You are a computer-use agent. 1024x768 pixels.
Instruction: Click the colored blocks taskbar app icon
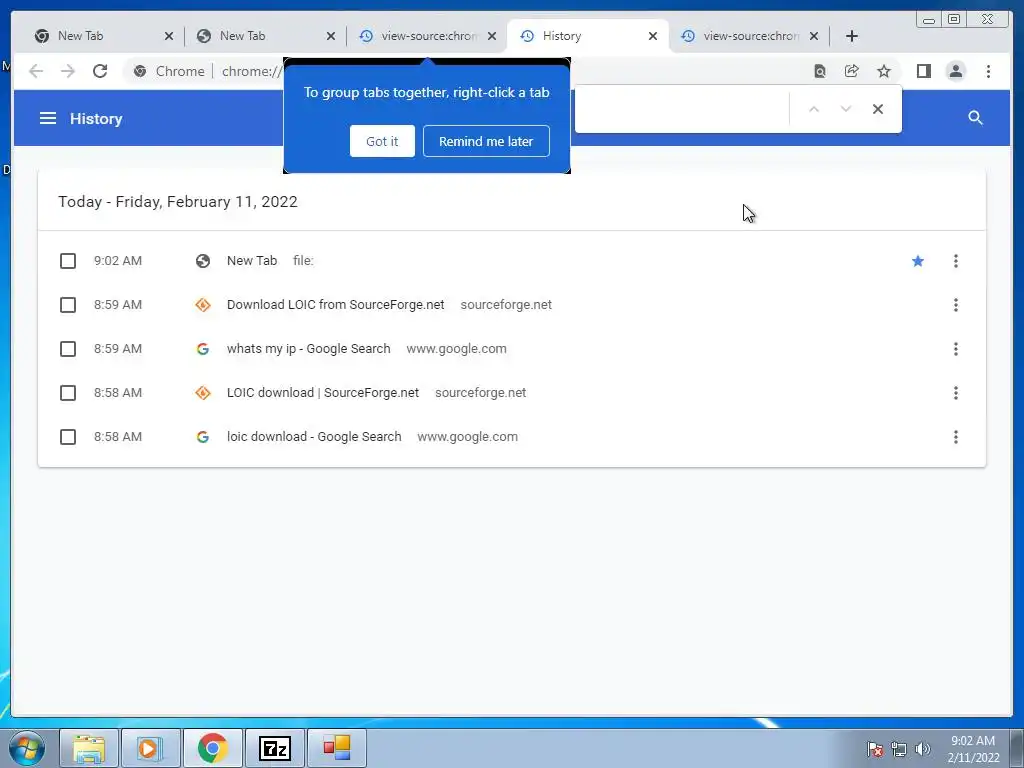[336, 748]
